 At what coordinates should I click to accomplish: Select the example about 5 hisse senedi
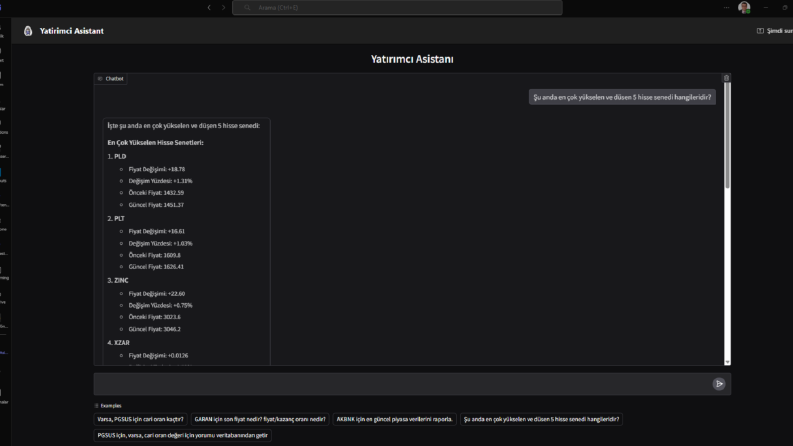[x=541, y=419]
